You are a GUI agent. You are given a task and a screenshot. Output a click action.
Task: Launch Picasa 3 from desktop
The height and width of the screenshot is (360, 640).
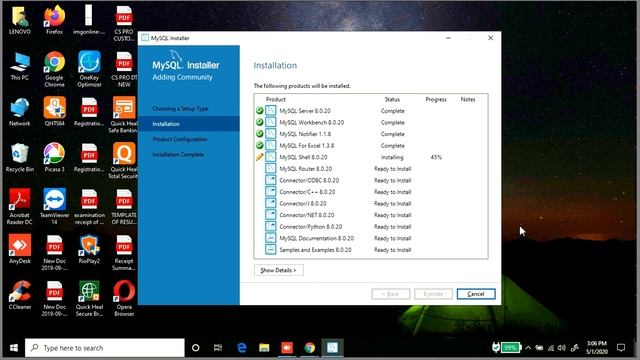(54, 158)
